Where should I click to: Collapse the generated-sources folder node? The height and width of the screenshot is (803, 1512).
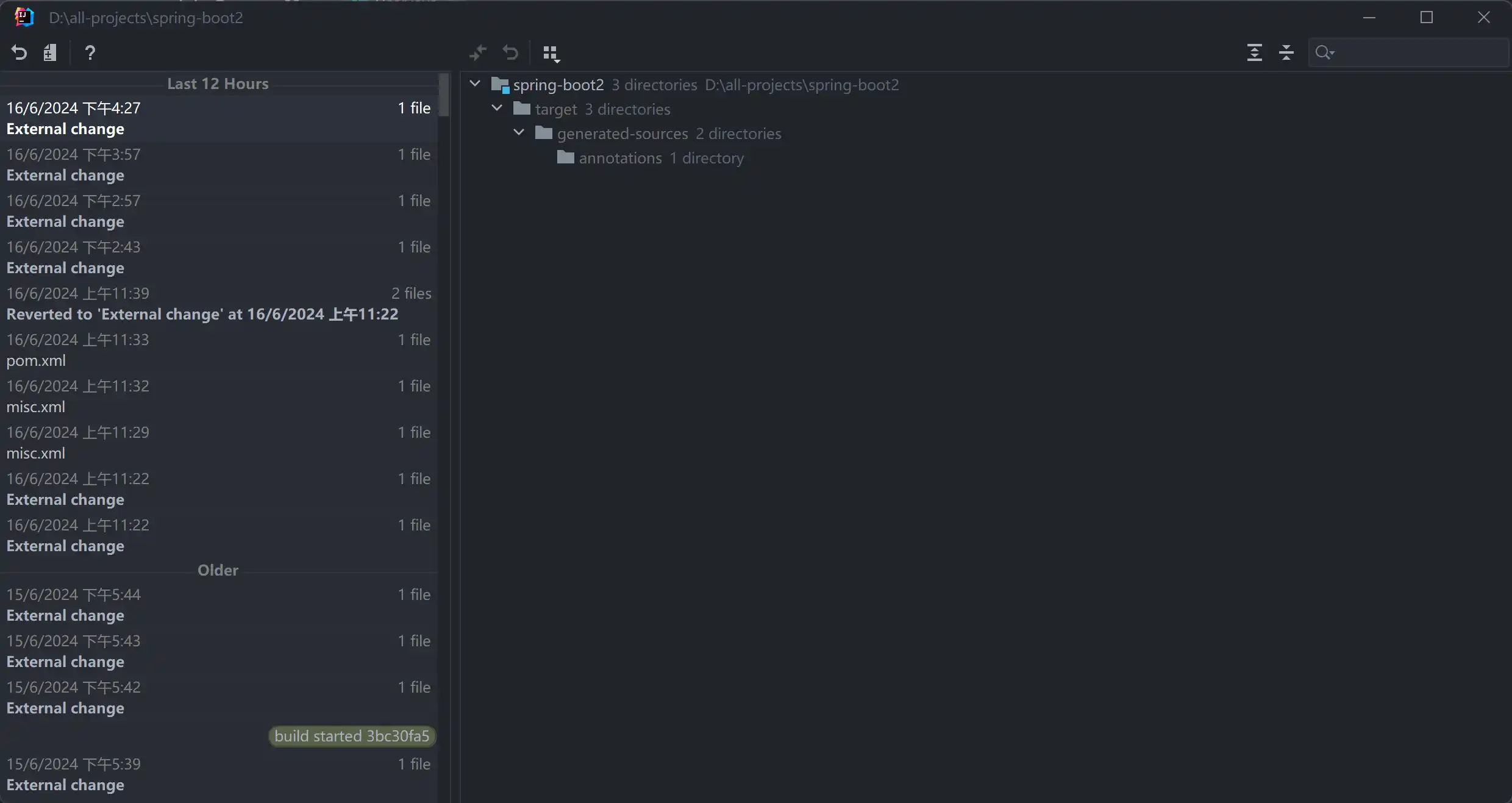click(519, 132)
